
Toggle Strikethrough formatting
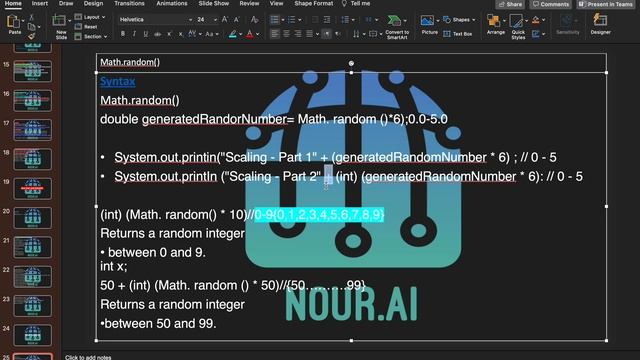click(158, 34)
